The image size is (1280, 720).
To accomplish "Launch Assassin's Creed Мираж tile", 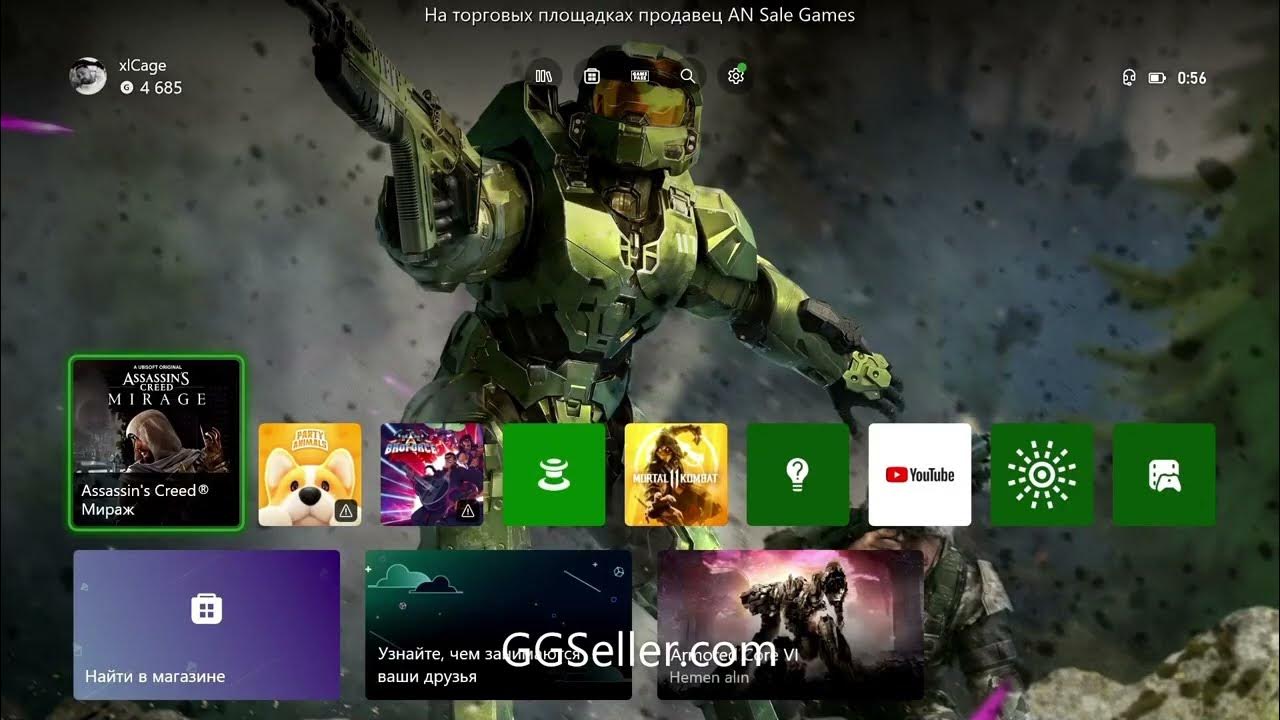I will pyautogui.click(x=156, y=442).
